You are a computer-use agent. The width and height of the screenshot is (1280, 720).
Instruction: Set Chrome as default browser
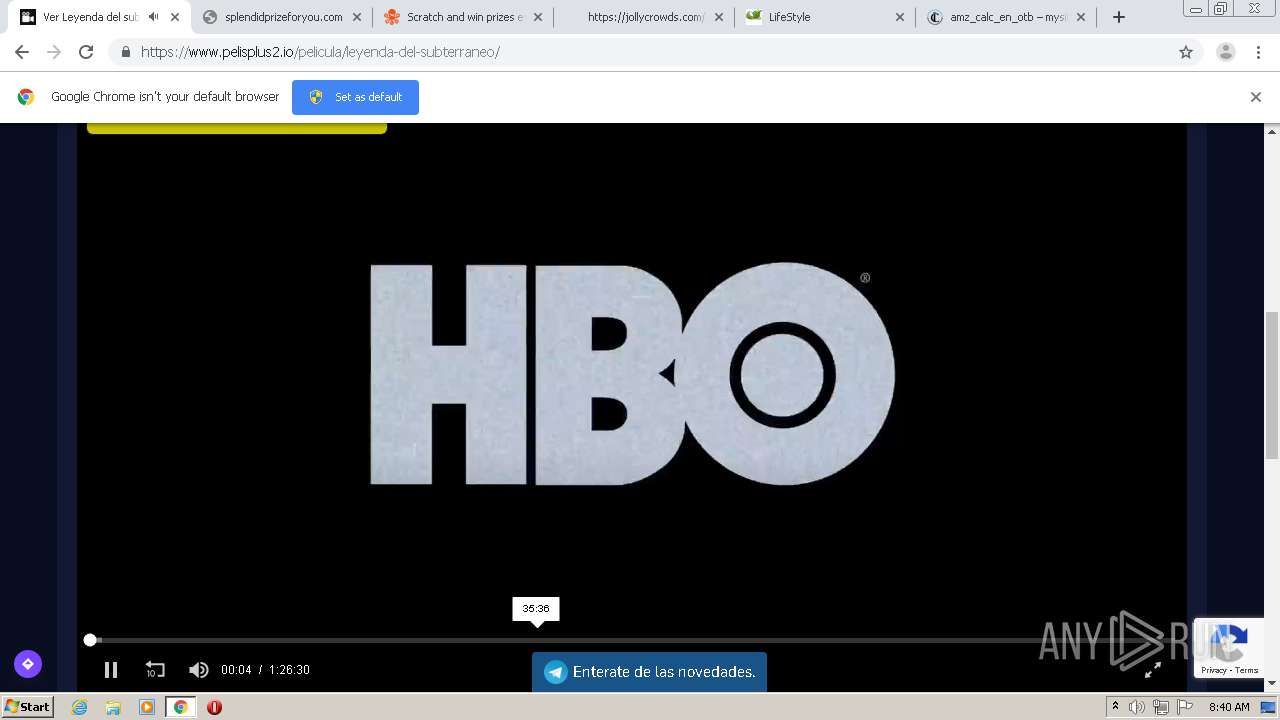(x=355, y=97)
